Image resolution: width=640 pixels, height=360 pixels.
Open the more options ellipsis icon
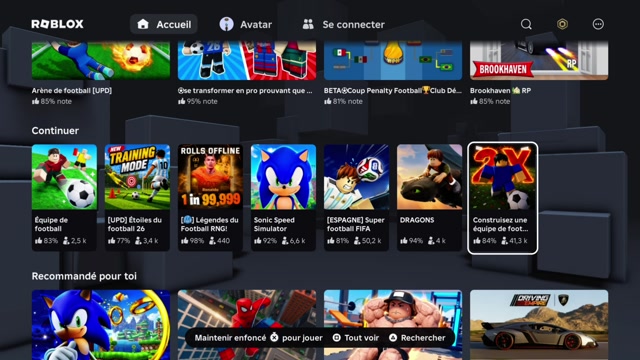point(598,24)
